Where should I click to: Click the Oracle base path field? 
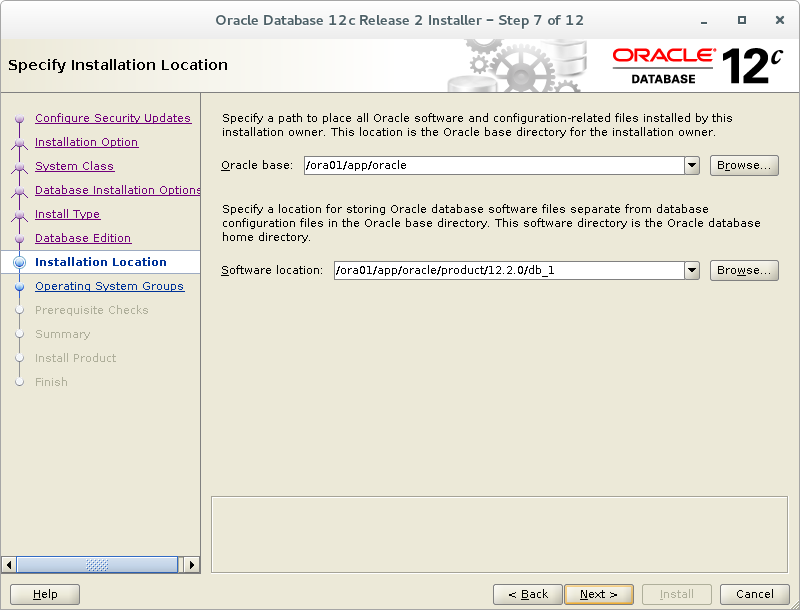tap(494, 165)
